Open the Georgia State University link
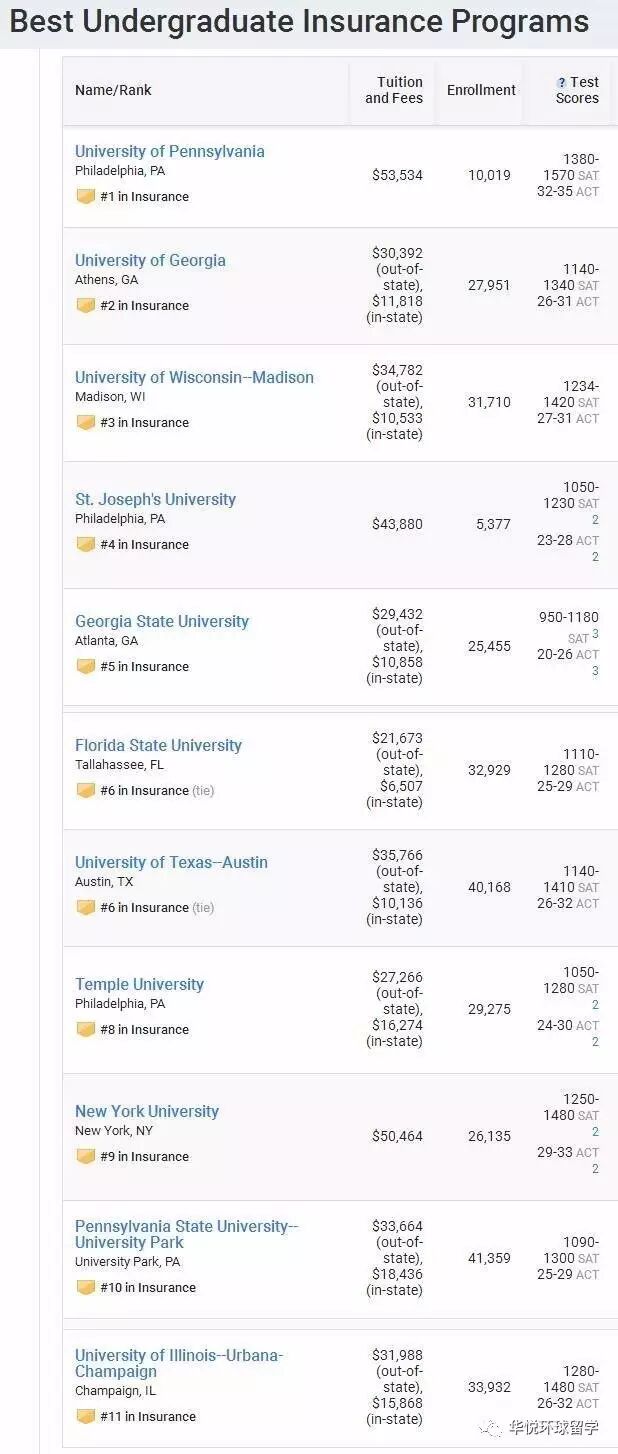 (x=162, y=622)
